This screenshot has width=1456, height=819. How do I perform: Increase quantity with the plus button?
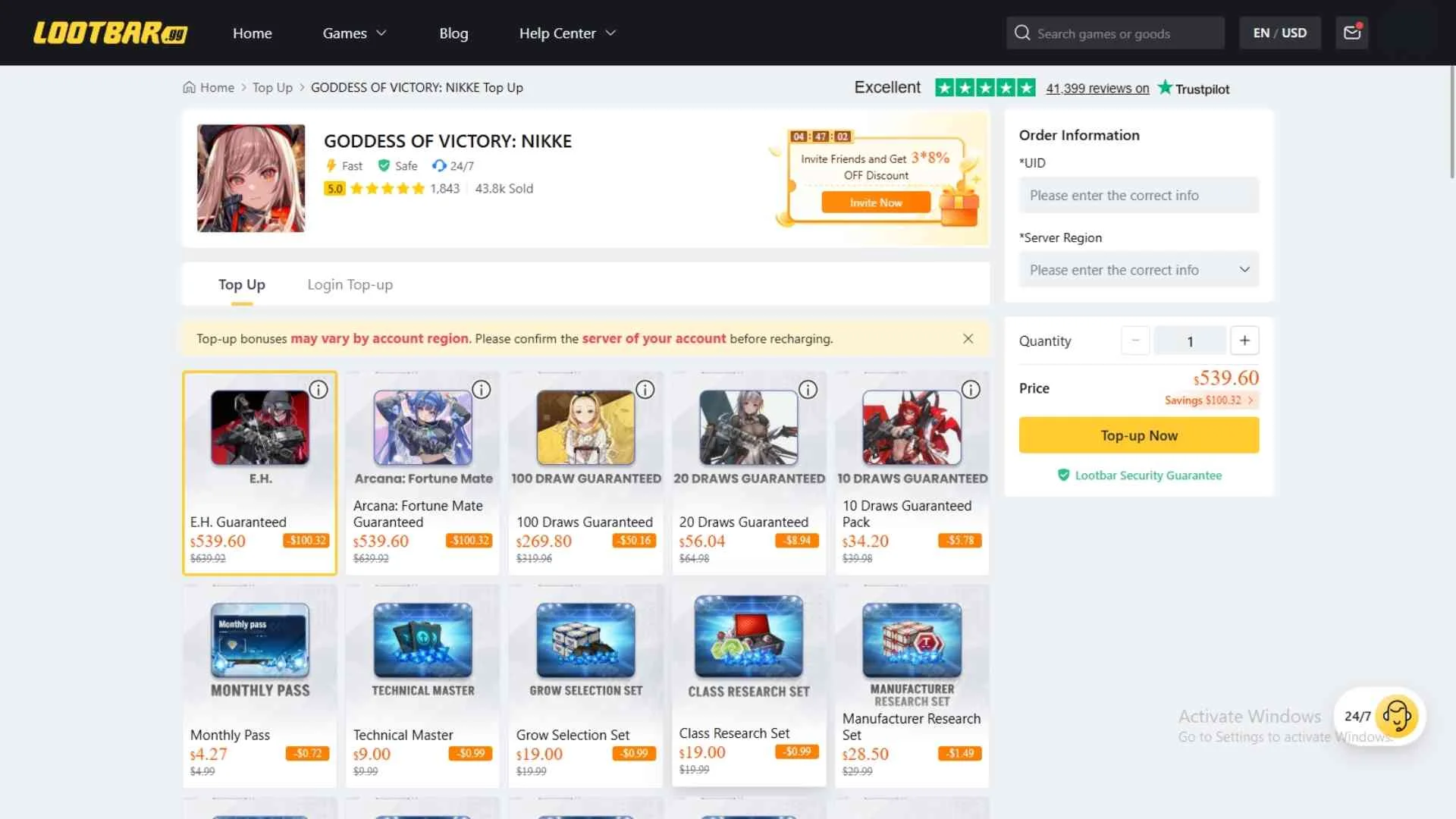(1244, 341)
